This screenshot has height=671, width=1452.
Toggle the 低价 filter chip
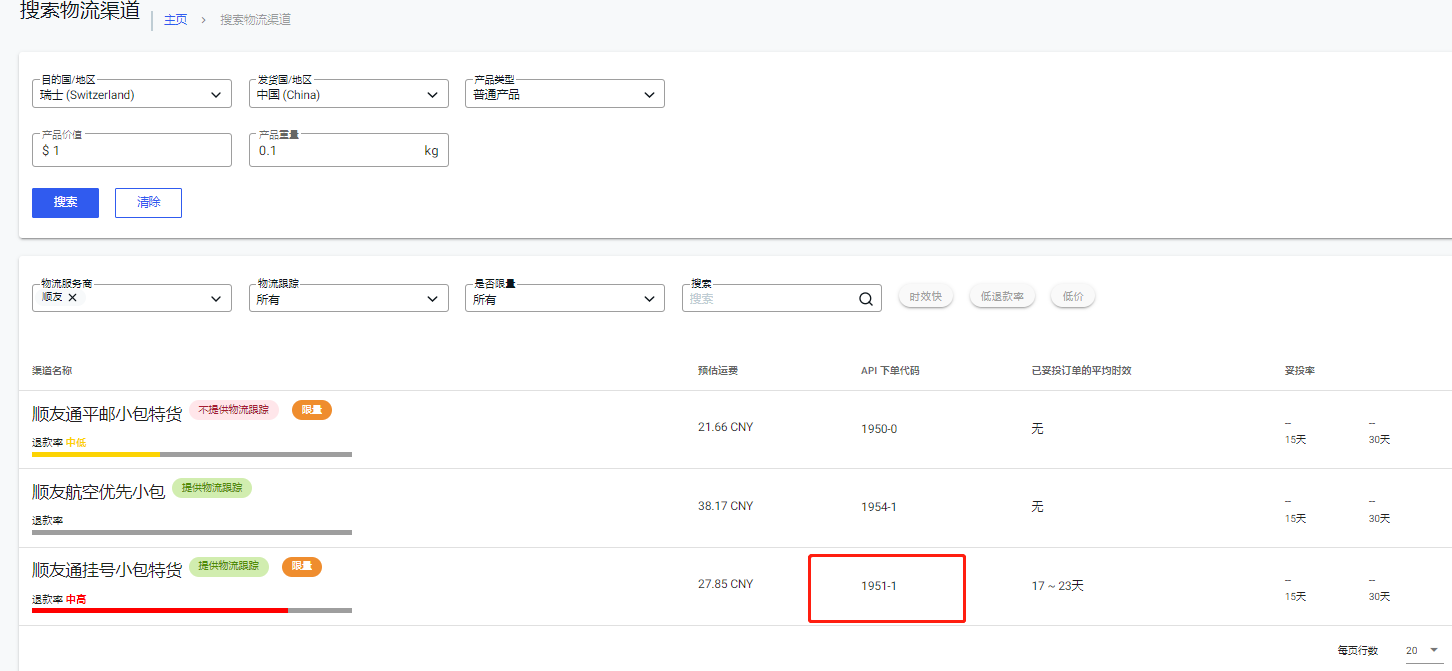click(x=1073, y=296)
